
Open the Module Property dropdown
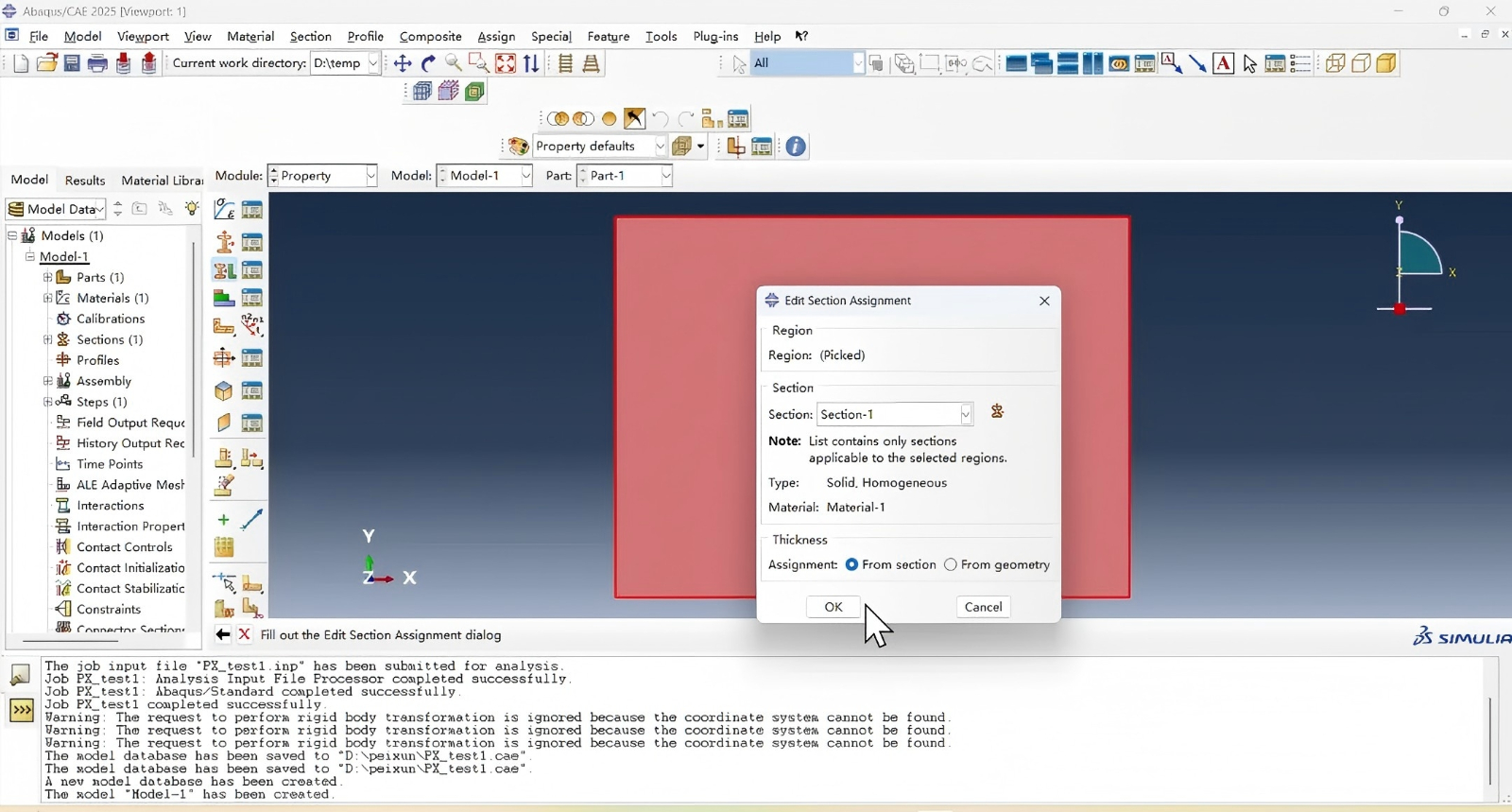[x=370, y=176]
